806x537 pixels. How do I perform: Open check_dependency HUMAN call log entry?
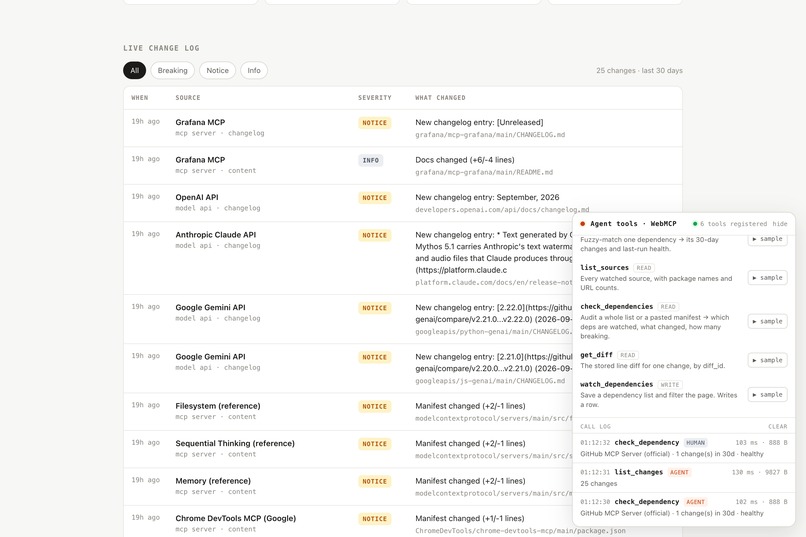click(x=684, y=448)
